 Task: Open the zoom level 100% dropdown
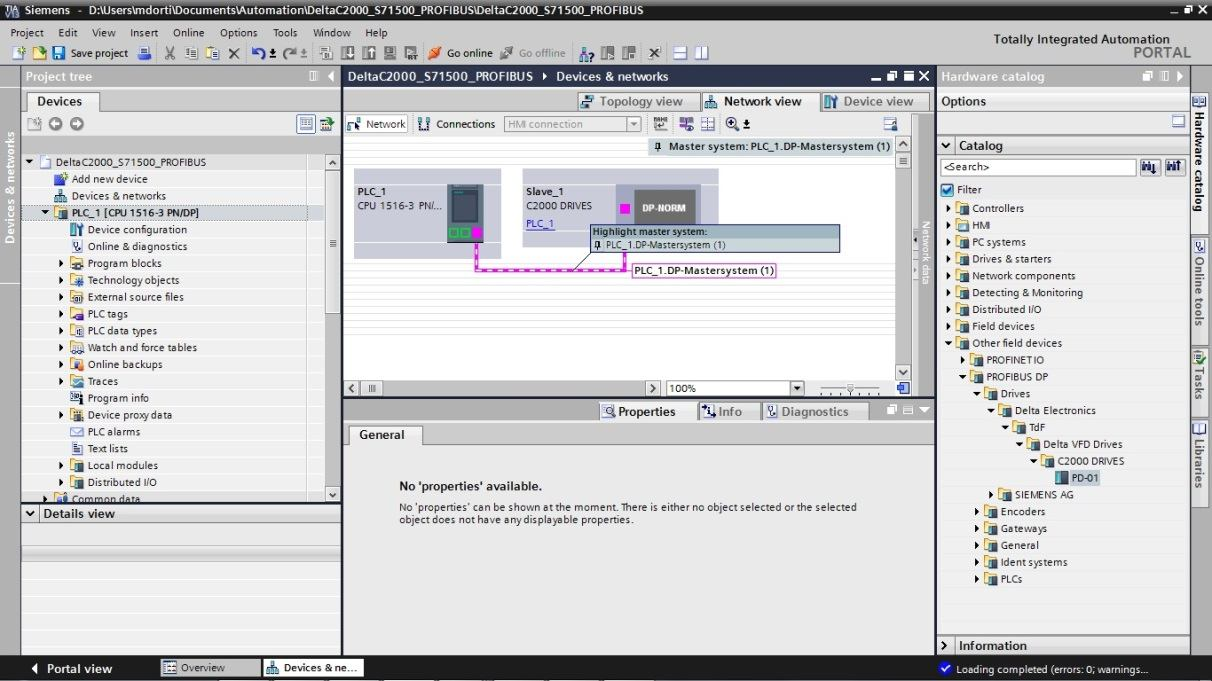(797, 388)
